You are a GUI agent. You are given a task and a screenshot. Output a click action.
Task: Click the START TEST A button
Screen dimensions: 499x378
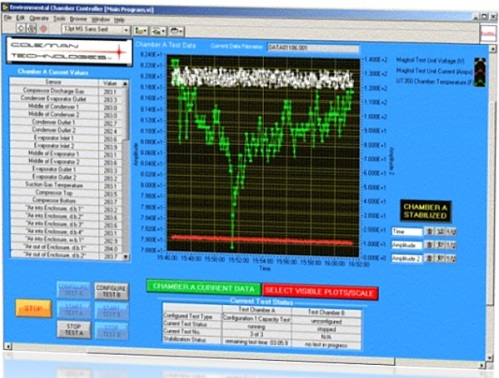(74, 310)
